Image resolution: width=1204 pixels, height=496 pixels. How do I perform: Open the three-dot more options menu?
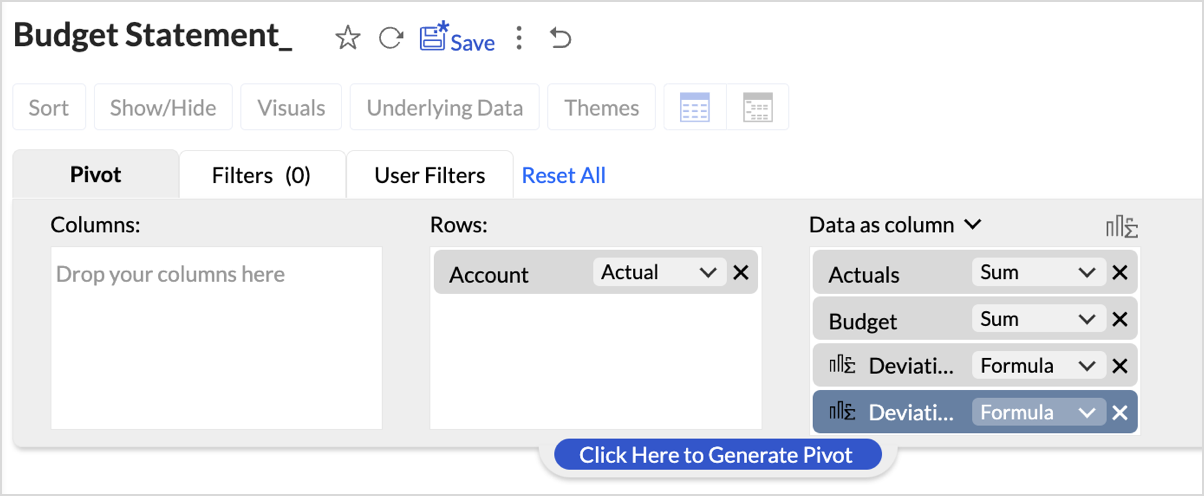tap(518, 39)
